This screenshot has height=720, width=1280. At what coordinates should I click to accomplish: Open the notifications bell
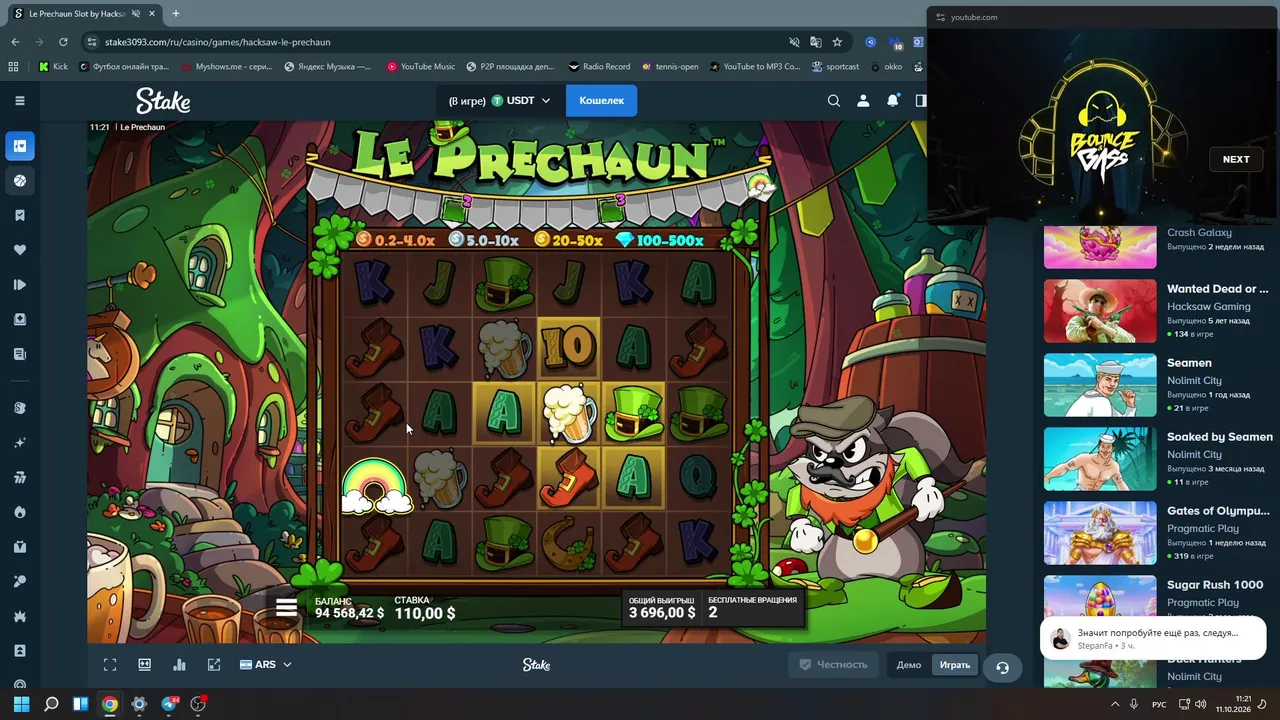point(893,101)
